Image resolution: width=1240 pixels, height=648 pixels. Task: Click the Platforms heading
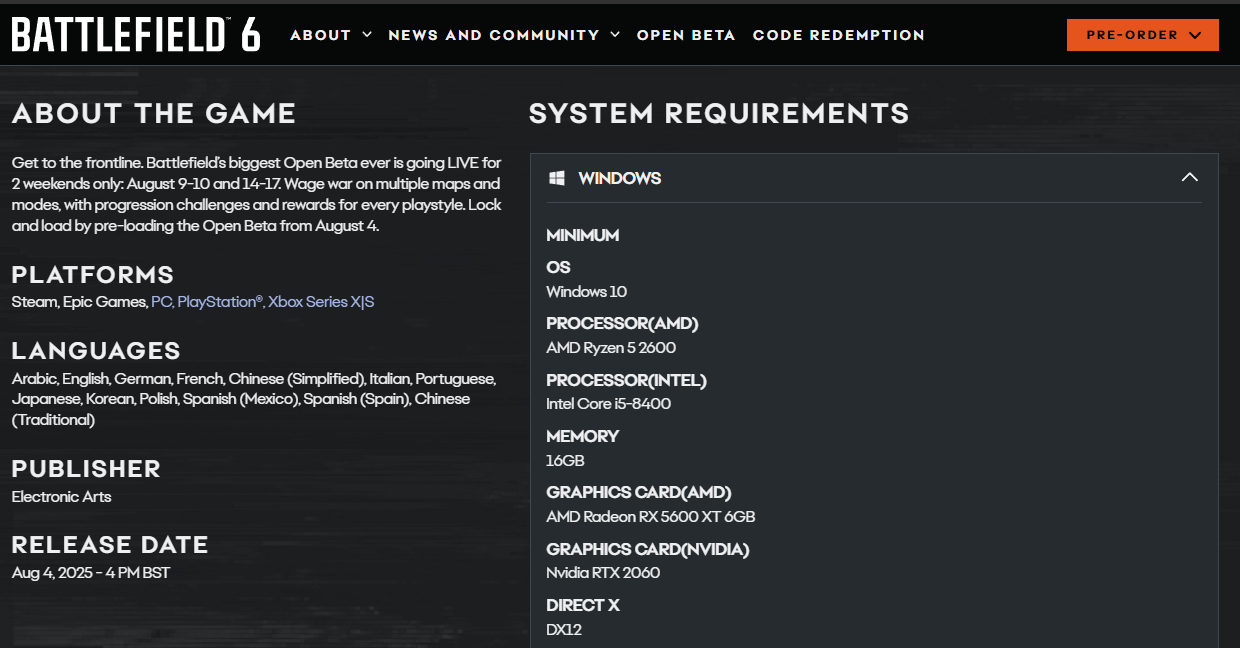tap(93, 274)
